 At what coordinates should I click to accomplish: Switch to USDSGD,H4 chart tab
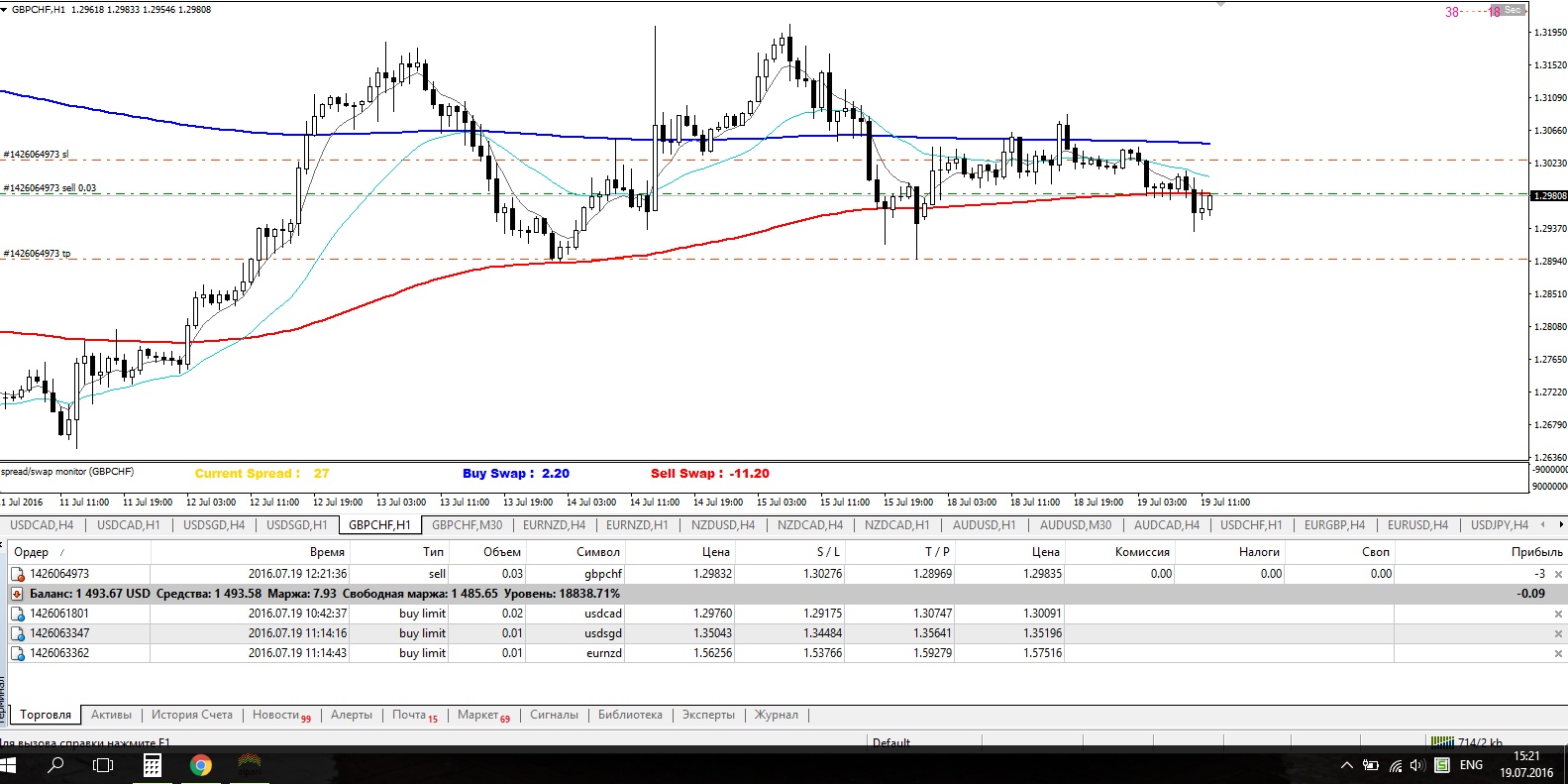(213, 525)
